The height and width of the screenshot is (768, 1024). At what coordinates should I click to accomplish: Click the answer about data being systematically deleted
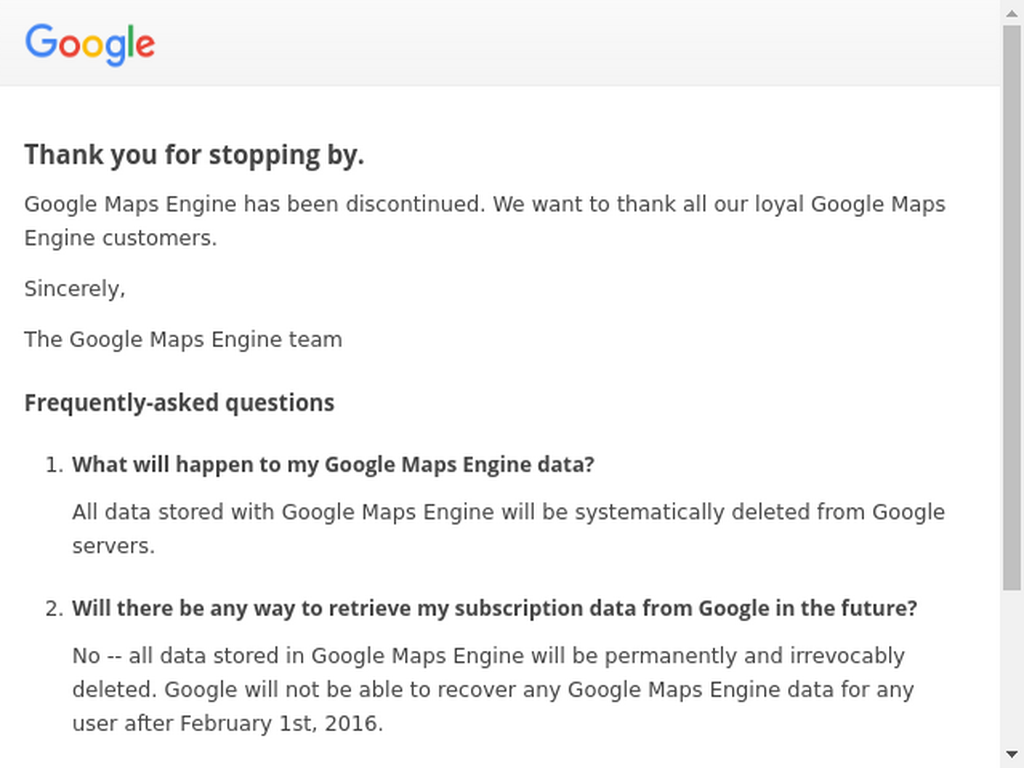point(508,528)
